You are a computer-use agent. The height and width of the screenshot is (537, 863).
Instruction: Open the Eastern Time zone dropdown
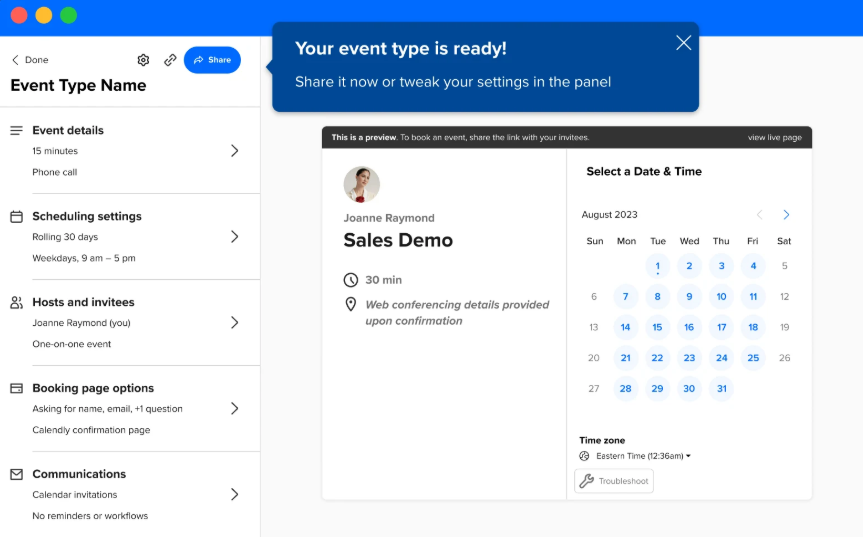(x=643, y=456)
